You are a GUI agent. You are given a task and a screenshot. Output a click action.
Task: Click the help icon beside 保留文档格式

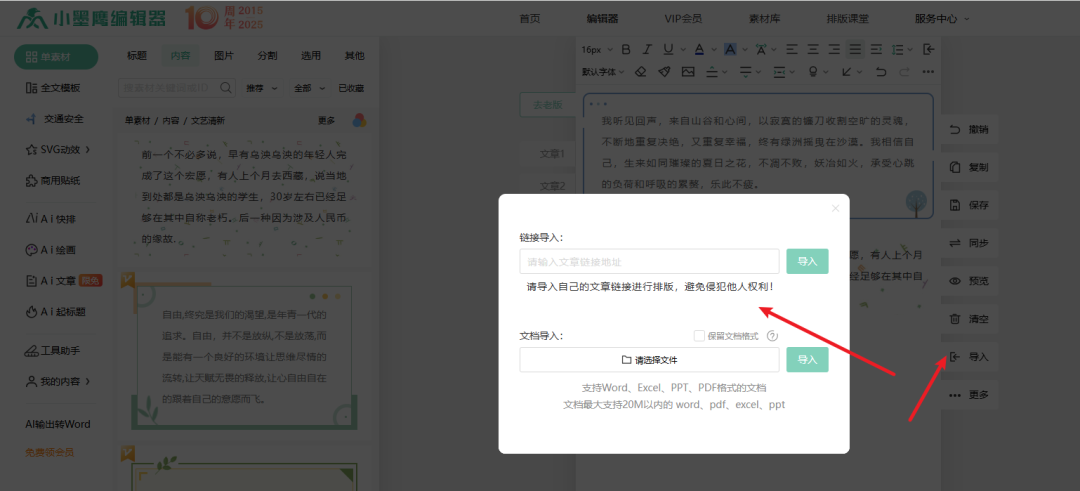(x=772, y=336)
